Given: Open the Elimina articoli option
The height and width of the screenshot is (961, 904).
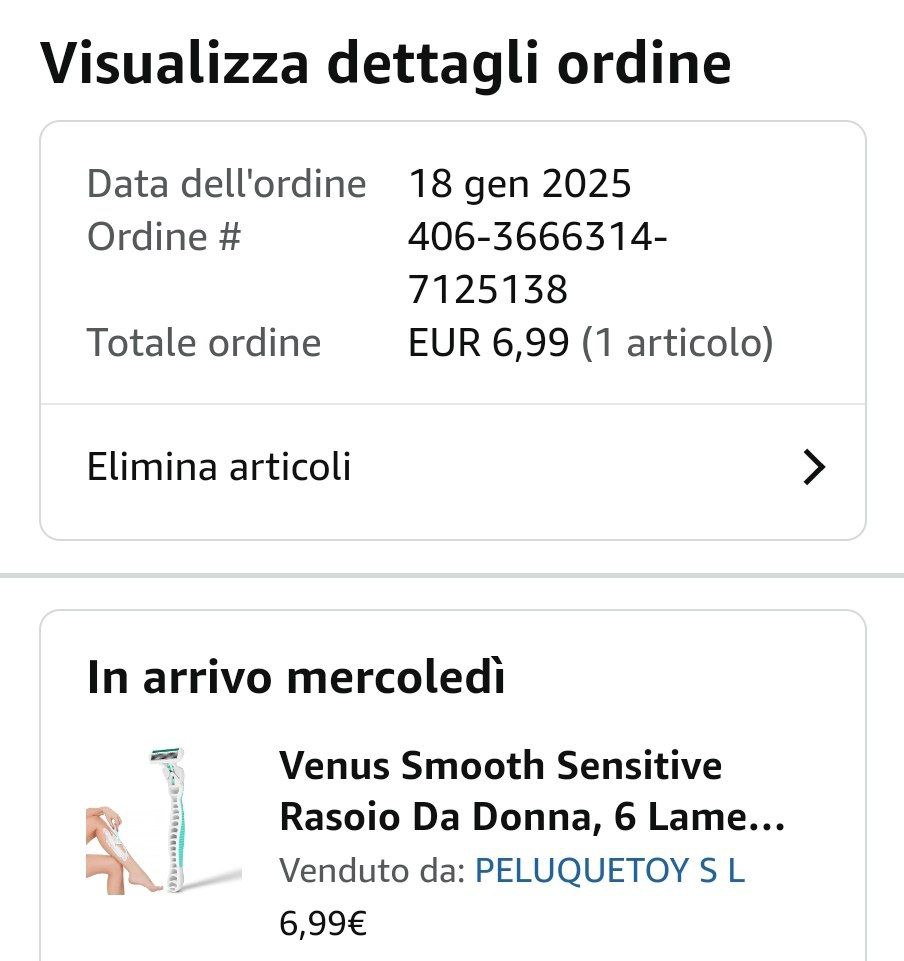Looking at the screenshot, I should [x=219, y=467].
